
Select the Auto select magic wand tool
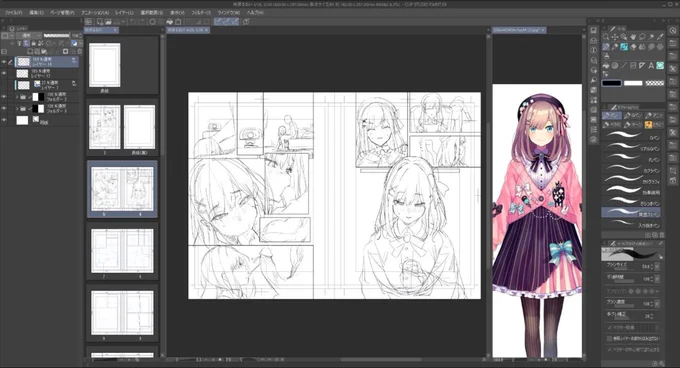pos(651,37)
